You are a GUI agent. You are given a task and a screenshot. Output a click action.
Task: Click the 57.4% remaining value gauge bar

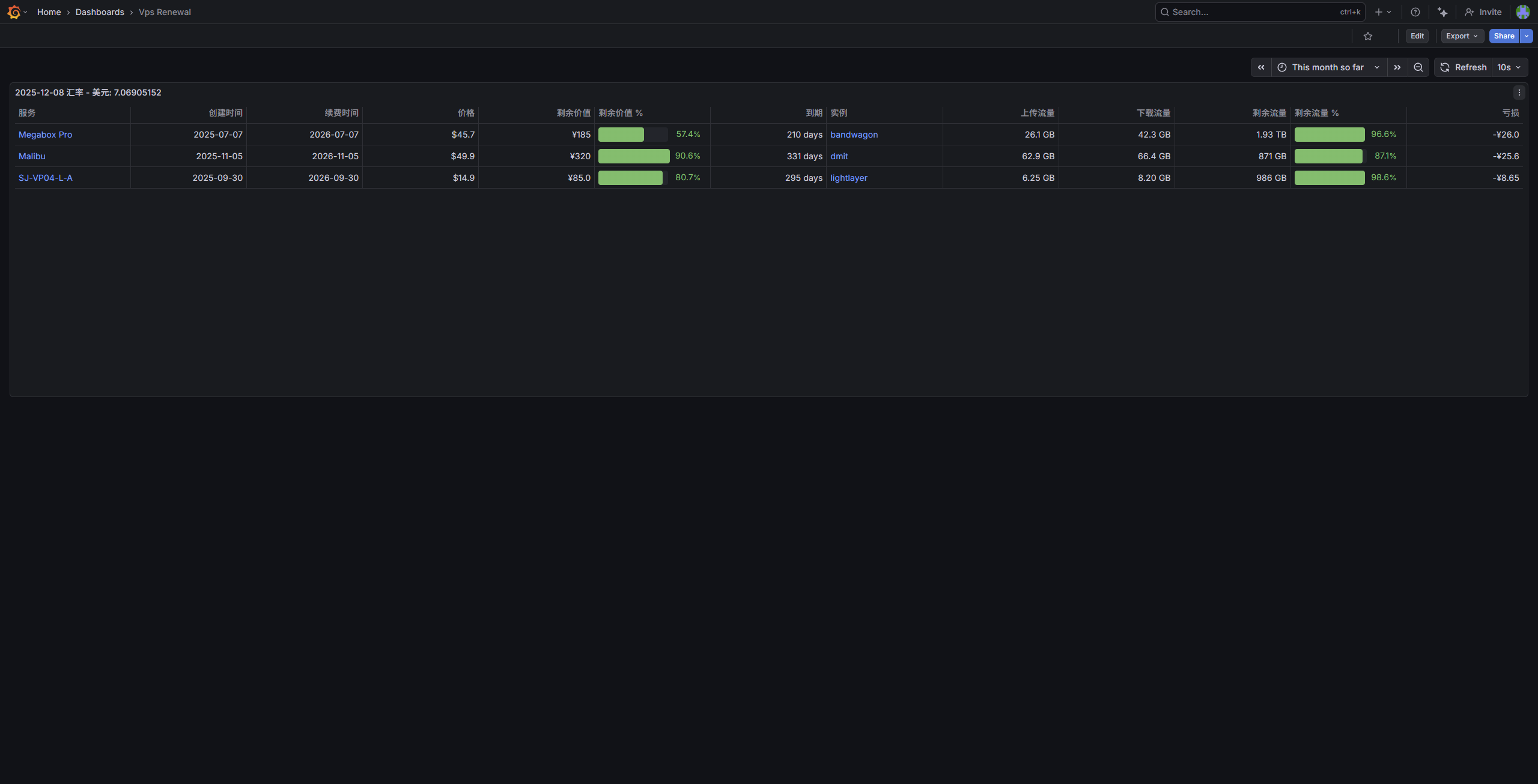point(633,135)
